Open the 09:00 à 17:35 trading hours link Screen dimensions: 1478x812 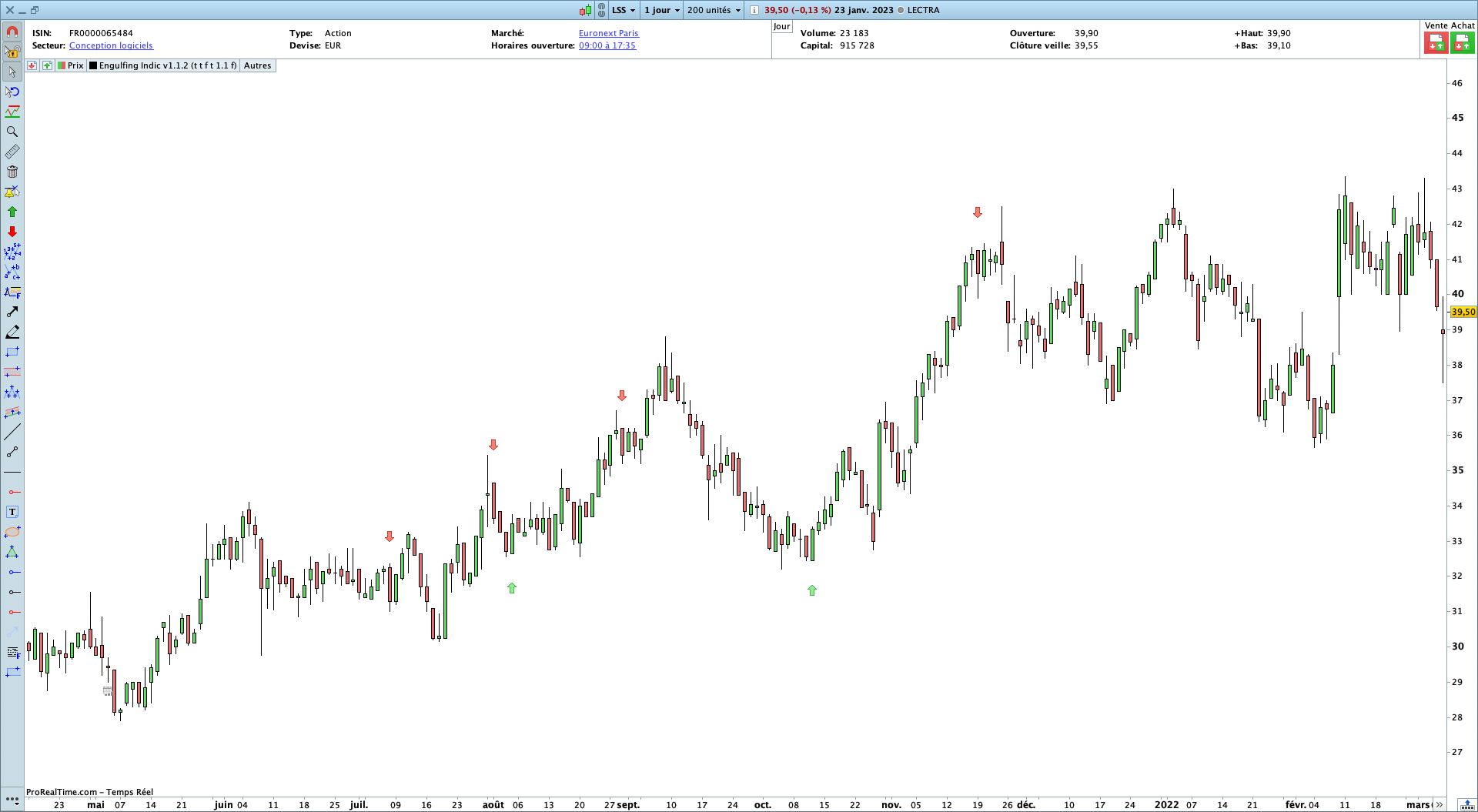(607, 45)
